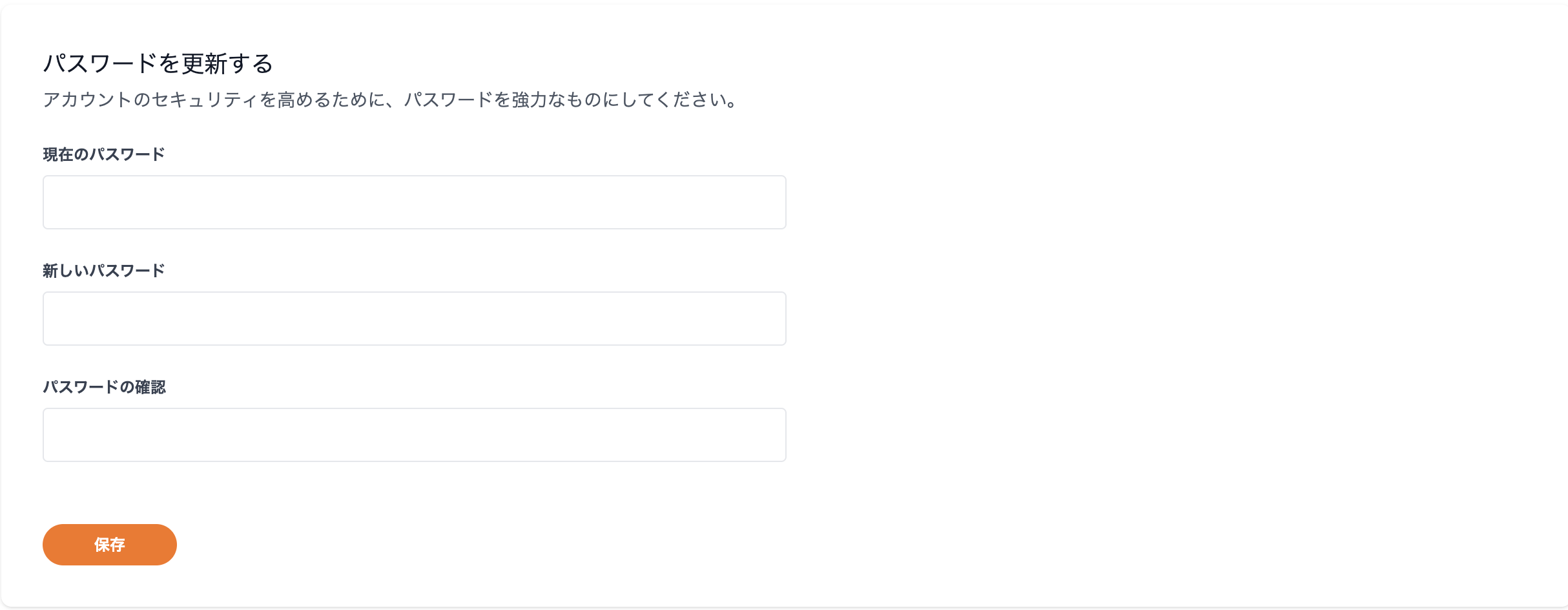Click the 新しいパスワード field label

pyautogui.click(x=104, y=271)
